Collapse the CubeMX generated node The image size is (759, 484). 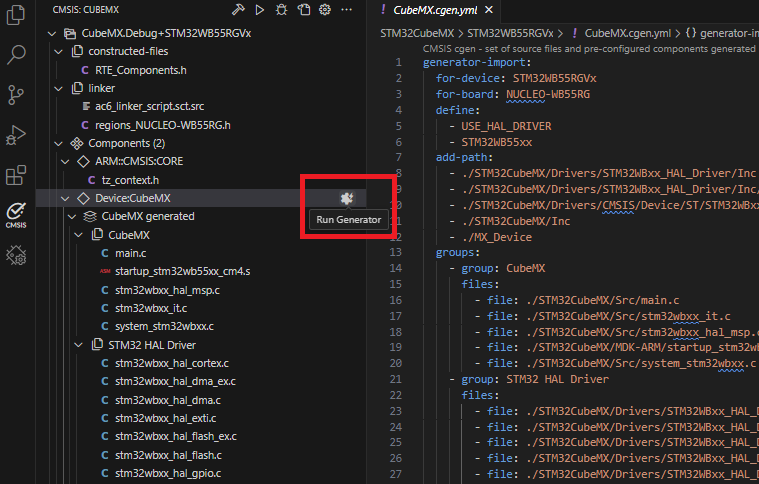coord(73,216)
